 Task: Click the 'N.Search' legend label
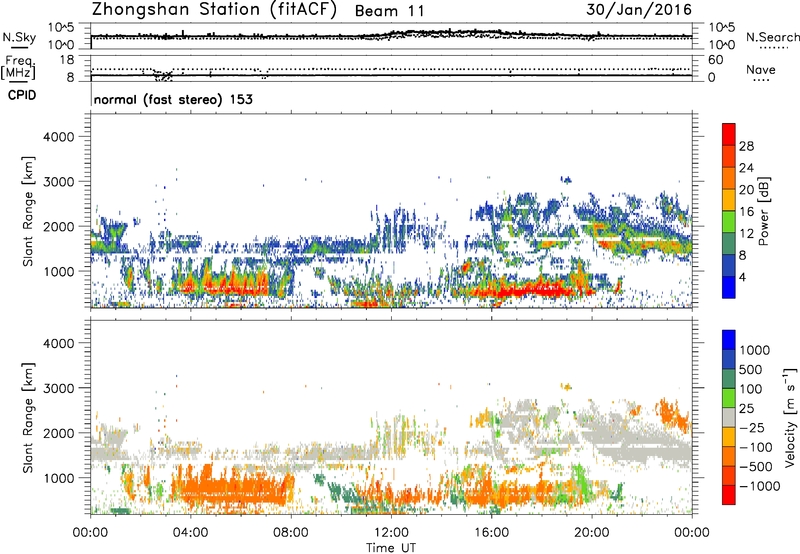pyautogui.click(x=773, y=37)
